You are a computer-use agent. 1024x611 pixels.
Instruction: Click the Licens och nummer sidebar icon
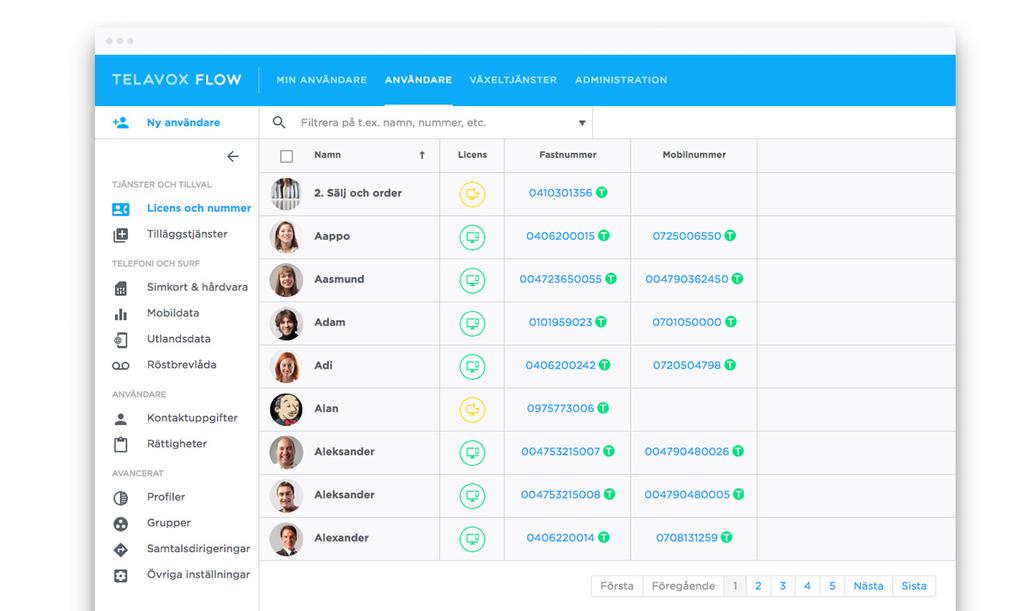click(x=121, y=209)
